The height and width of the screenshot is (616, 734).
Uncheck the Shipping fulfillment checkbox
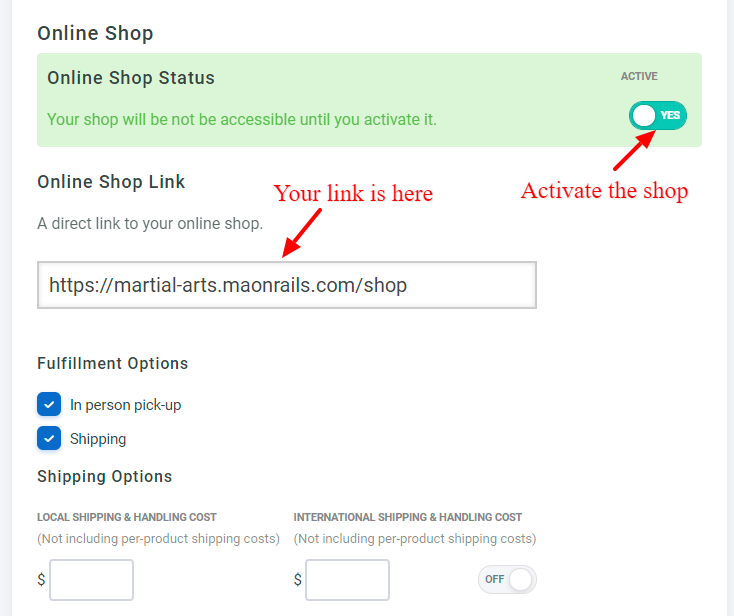49,438
